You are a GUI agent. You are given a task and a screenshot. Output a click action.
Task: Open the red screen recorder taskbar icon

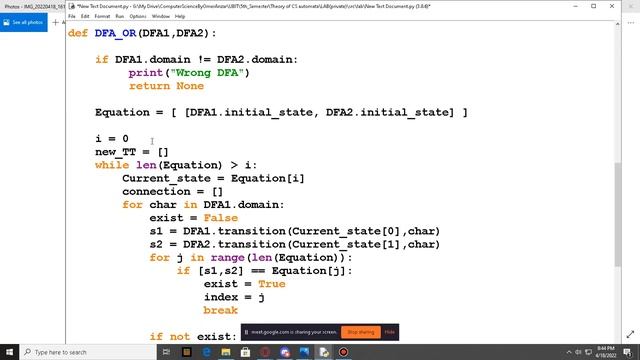pyautogui.click(x=343, y=352)
